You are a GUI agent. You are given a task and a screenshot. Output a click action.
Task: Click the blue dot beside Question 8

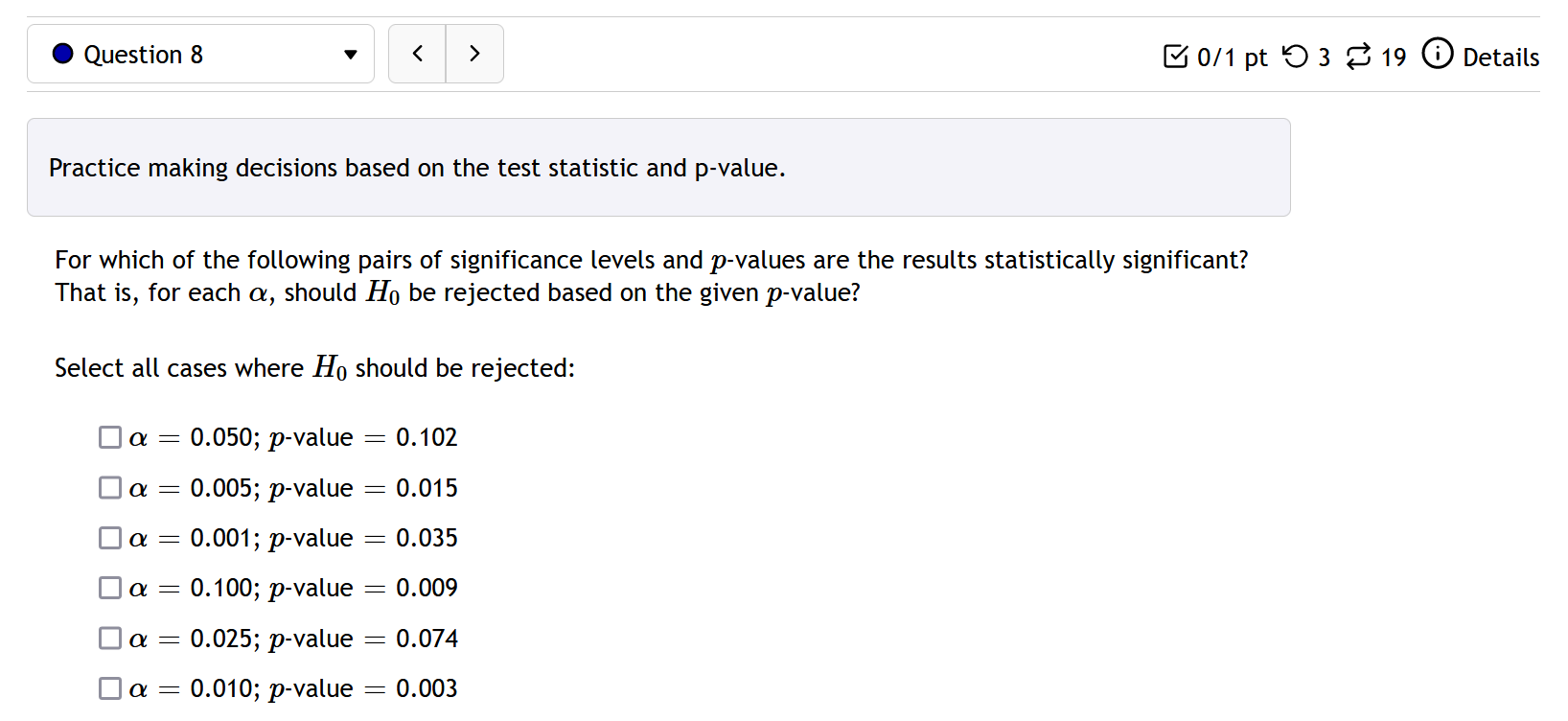(63, 54)
